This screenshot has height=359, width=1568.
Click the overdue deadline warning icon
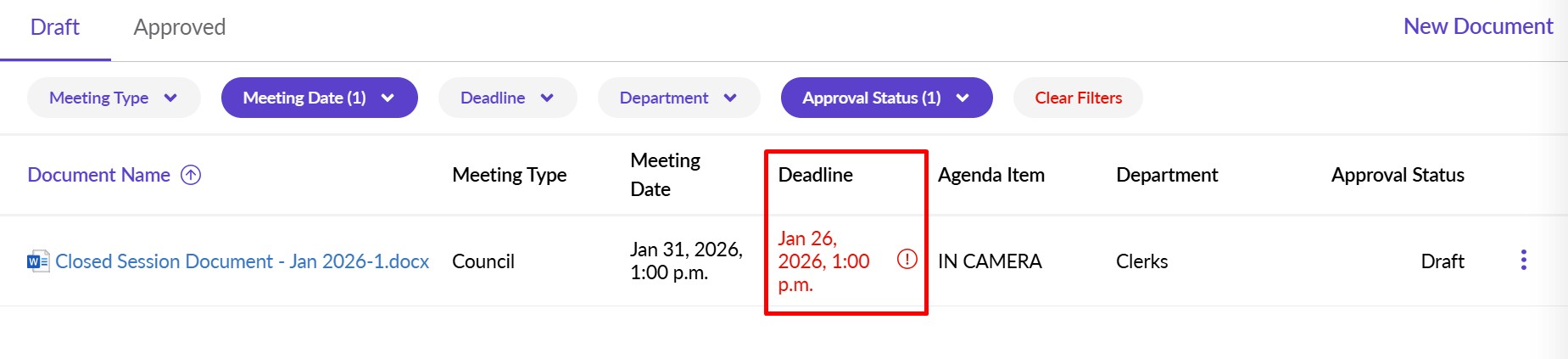[907, 260]
